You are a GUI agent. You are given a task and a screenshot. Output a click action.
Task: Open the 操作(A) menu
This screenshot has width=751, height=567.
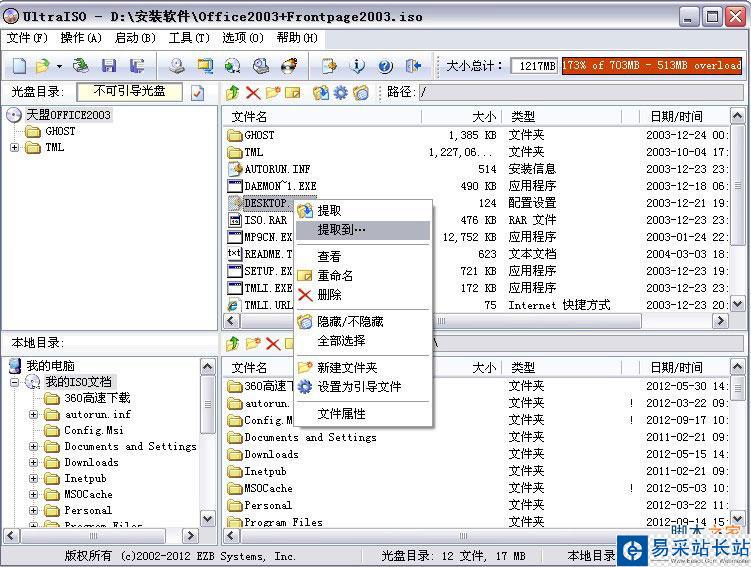[81, 38]
